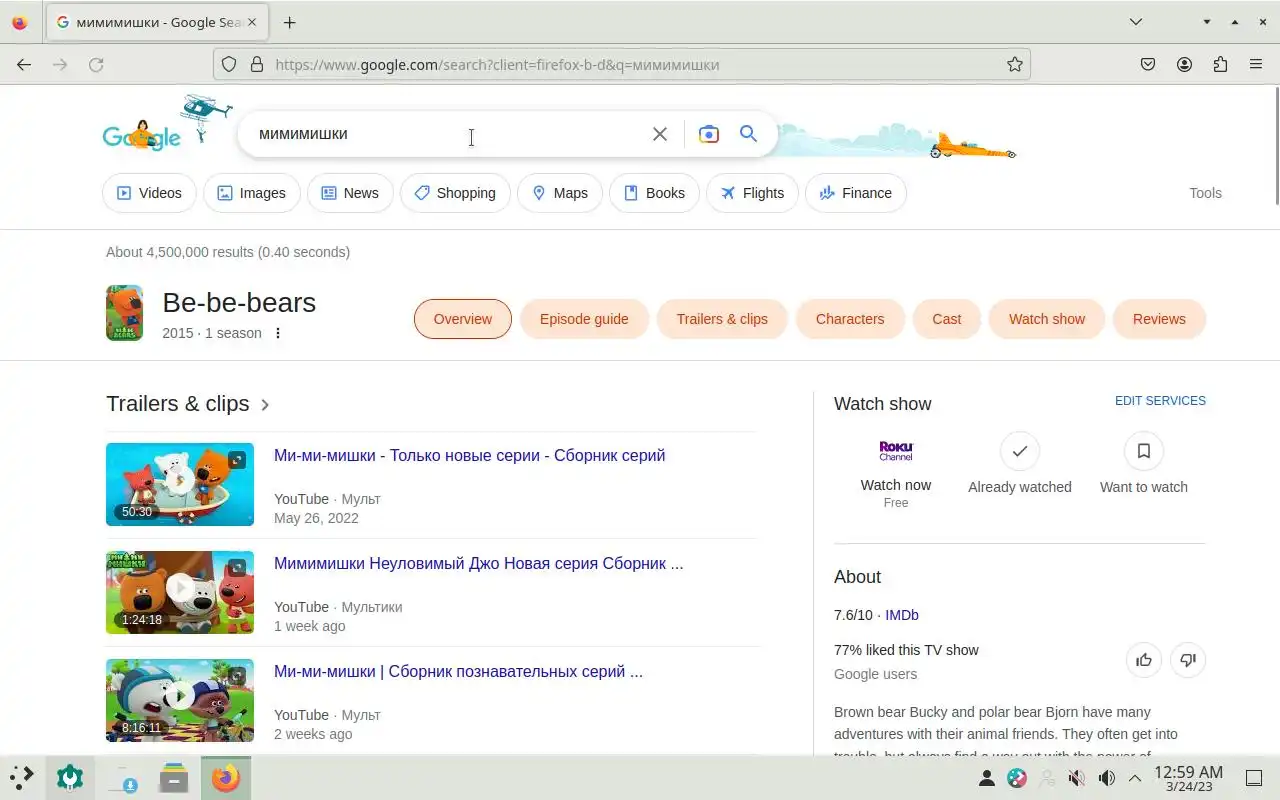The image size is (1280, 800).
Task: Show site security lock information
Action: tap(257, 64)
